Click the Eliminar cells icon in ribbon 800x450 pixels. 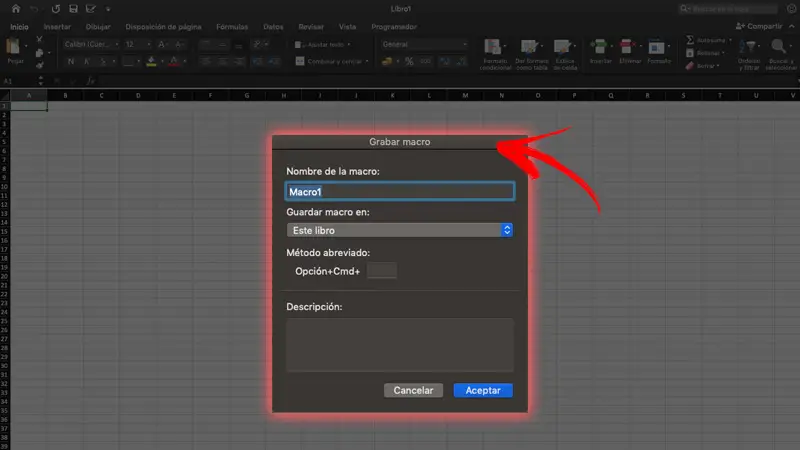(x=627, y=47)
